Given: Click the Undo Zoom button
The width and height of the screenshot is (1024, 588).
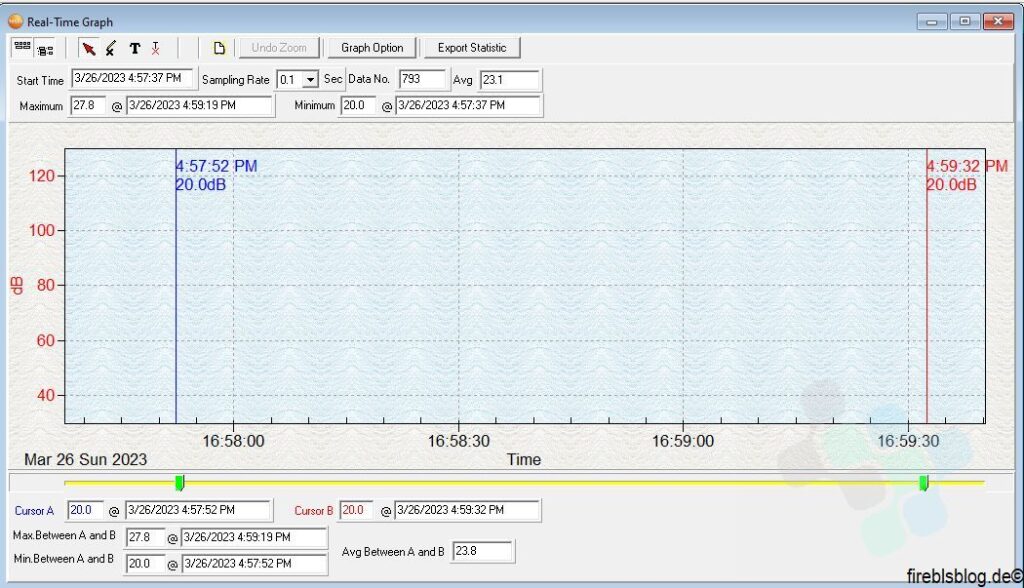Looking at the screenshot, I should pos(279,48).
